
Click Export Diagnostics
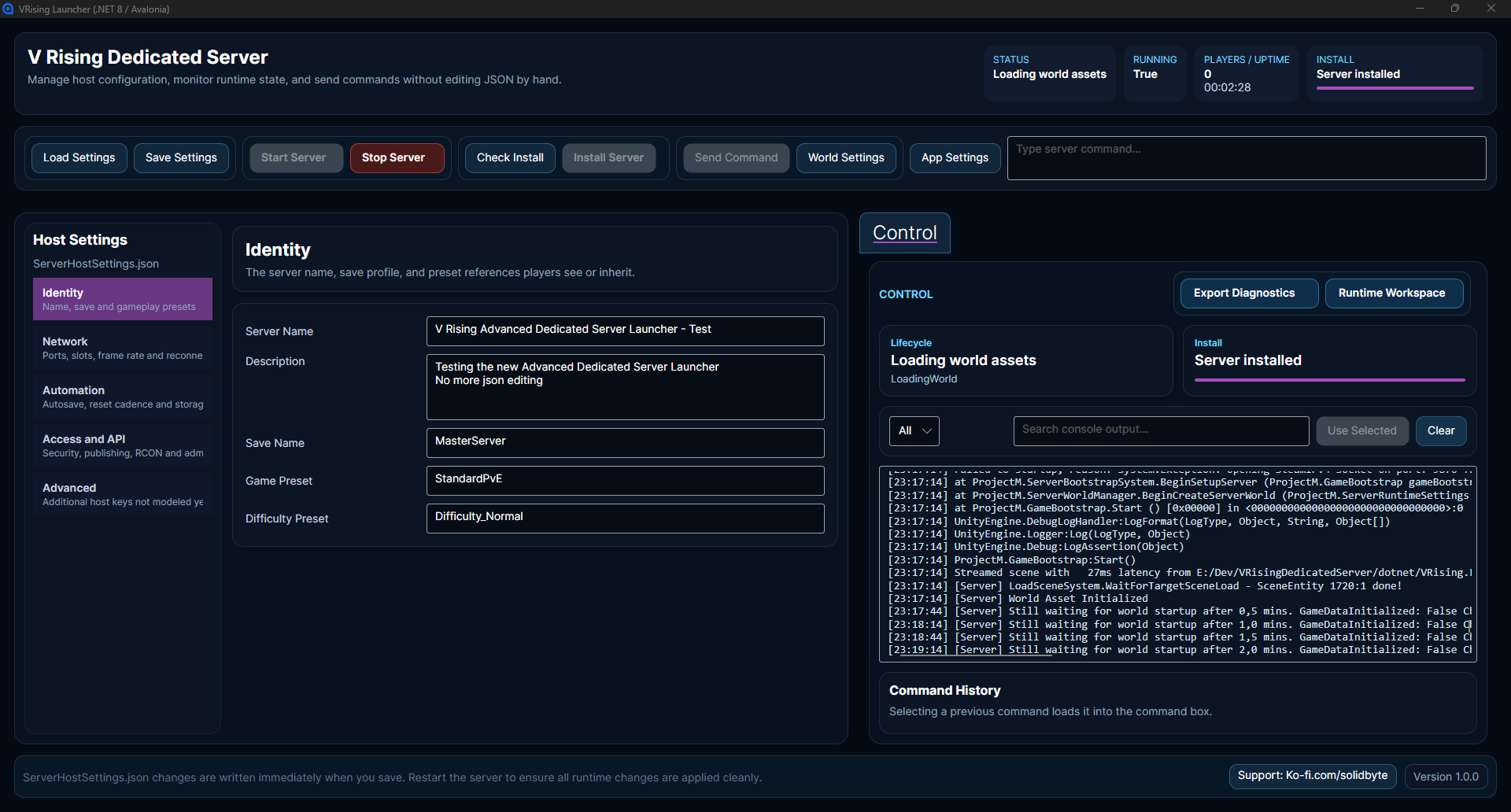1249,293
